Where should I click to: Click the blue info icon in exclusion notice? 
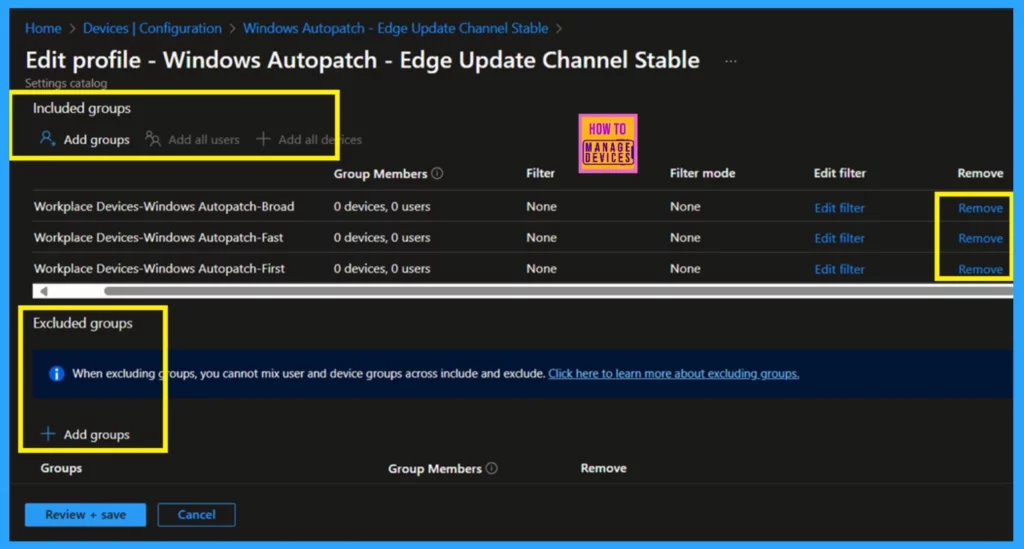pos(57,373)
